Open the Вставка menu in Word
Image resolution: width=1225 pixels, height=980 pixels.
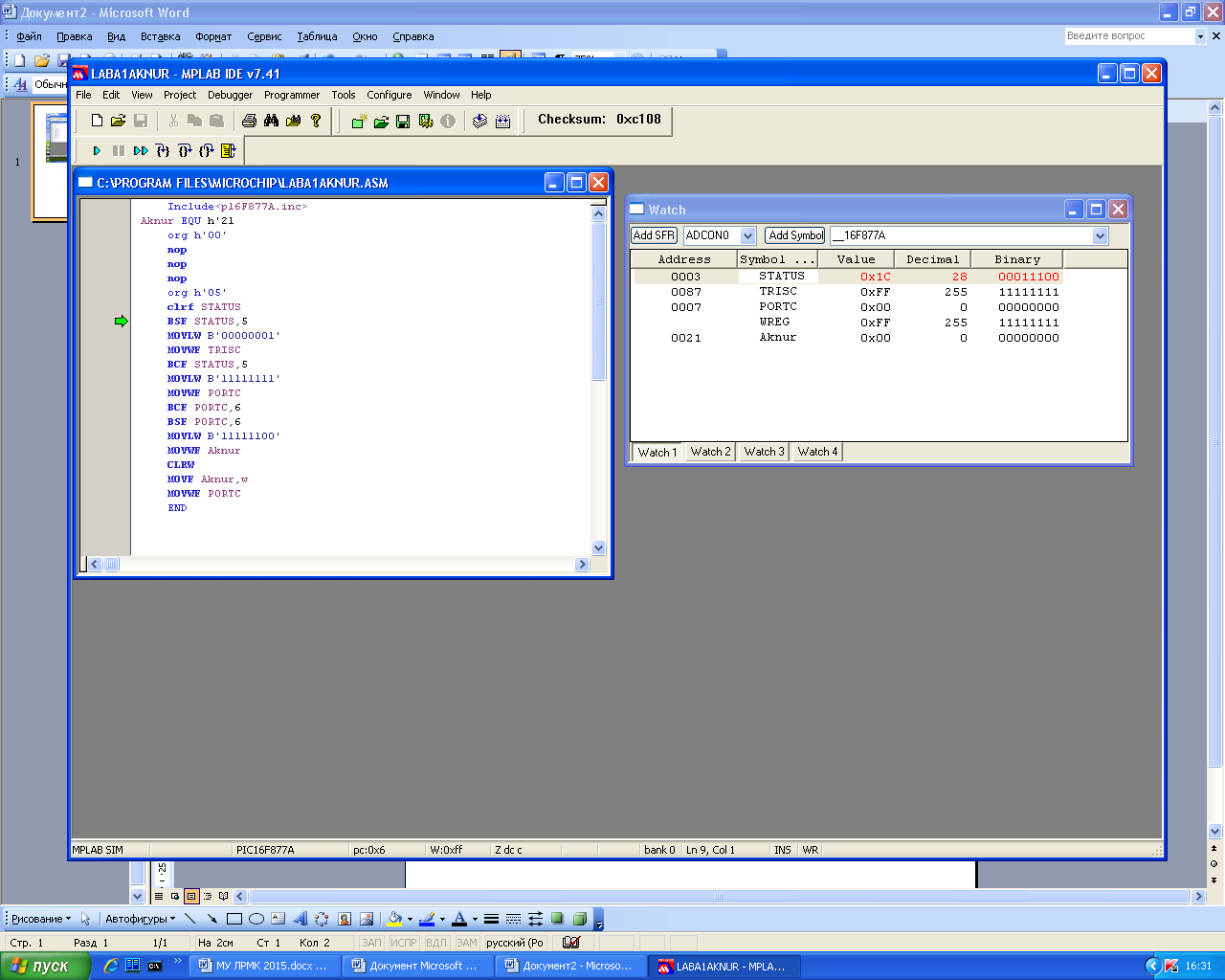[160, 36]
